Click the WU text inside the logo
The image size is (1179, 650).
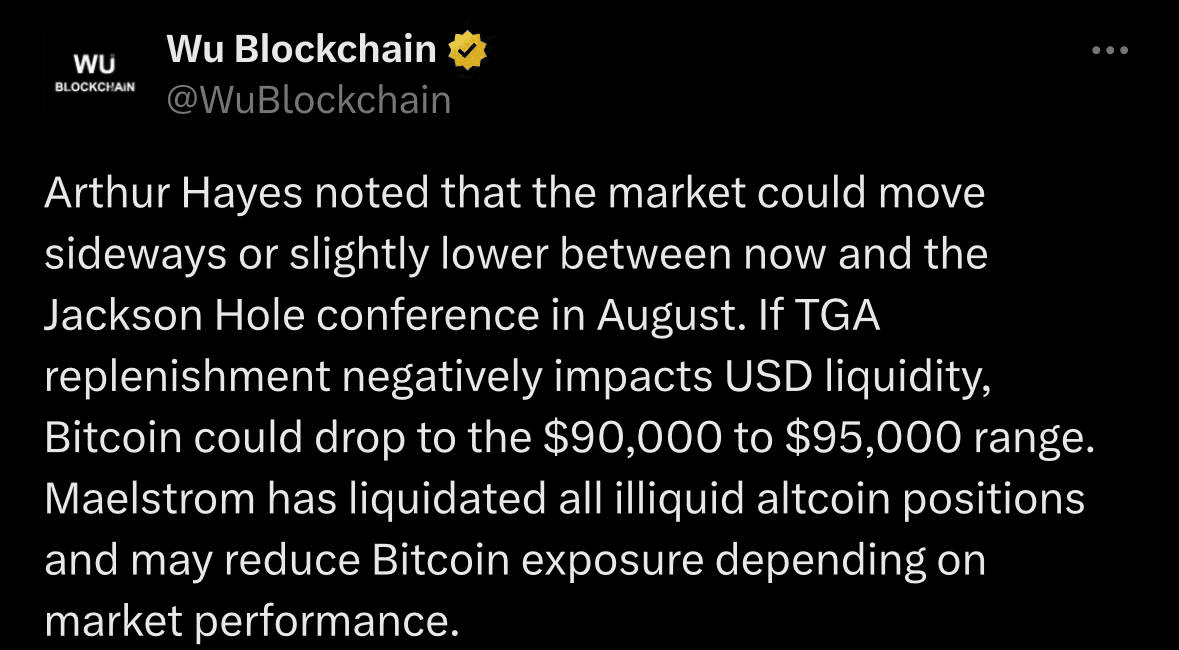coord(94,65)
